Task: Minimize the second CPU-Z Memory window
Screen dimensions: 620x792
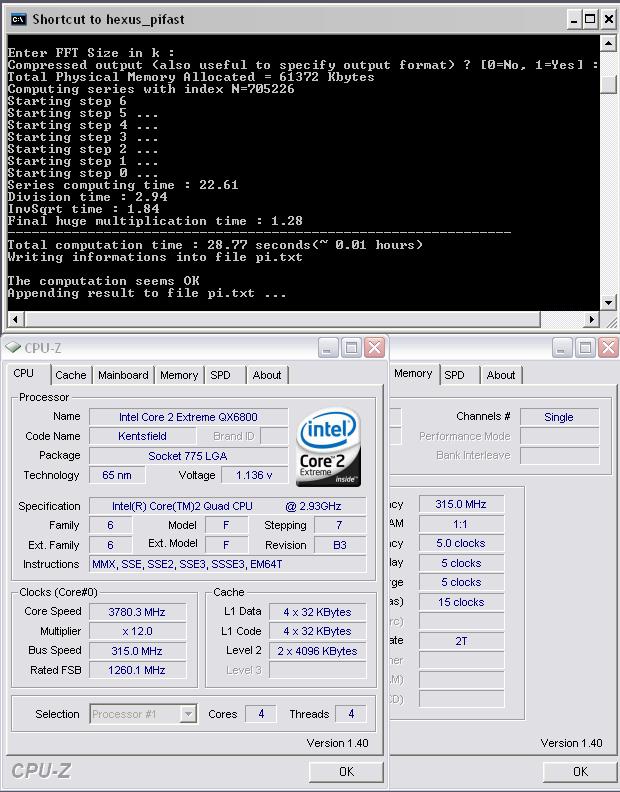Action: click(x=562, y=348)
